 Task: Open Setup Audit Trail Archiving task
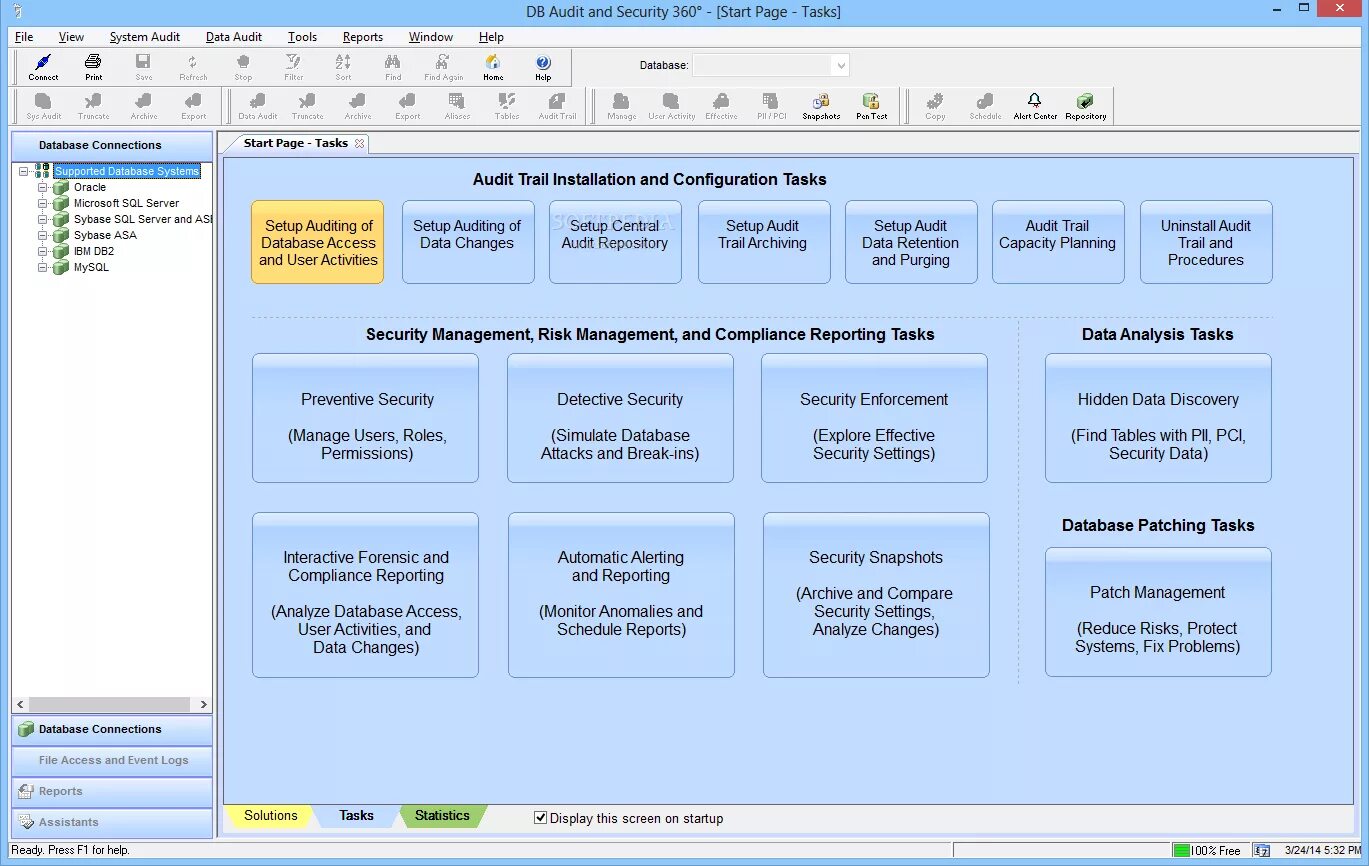764,242
